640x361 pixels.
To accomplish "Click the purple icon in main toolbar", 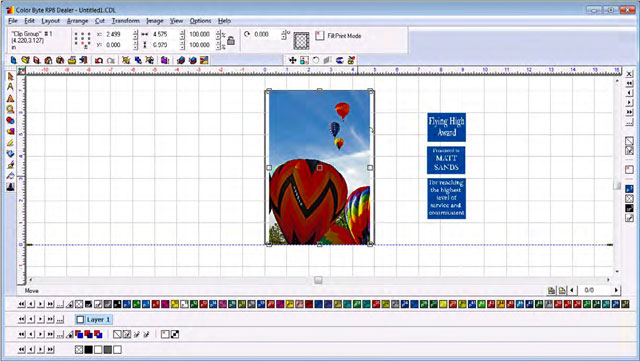I will [165, 60].
